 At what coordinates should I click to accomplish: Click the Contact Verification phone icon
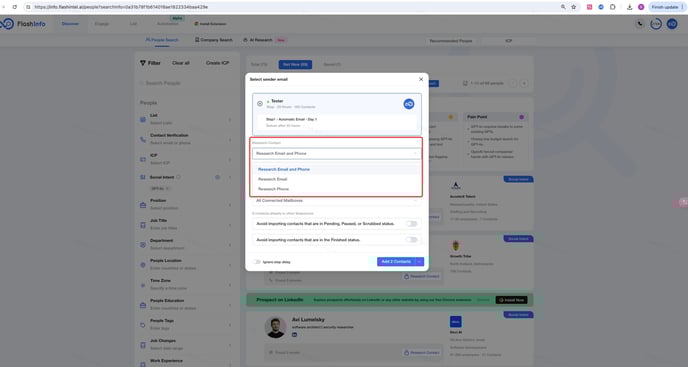pyautogui.click(x=143, y=140)
